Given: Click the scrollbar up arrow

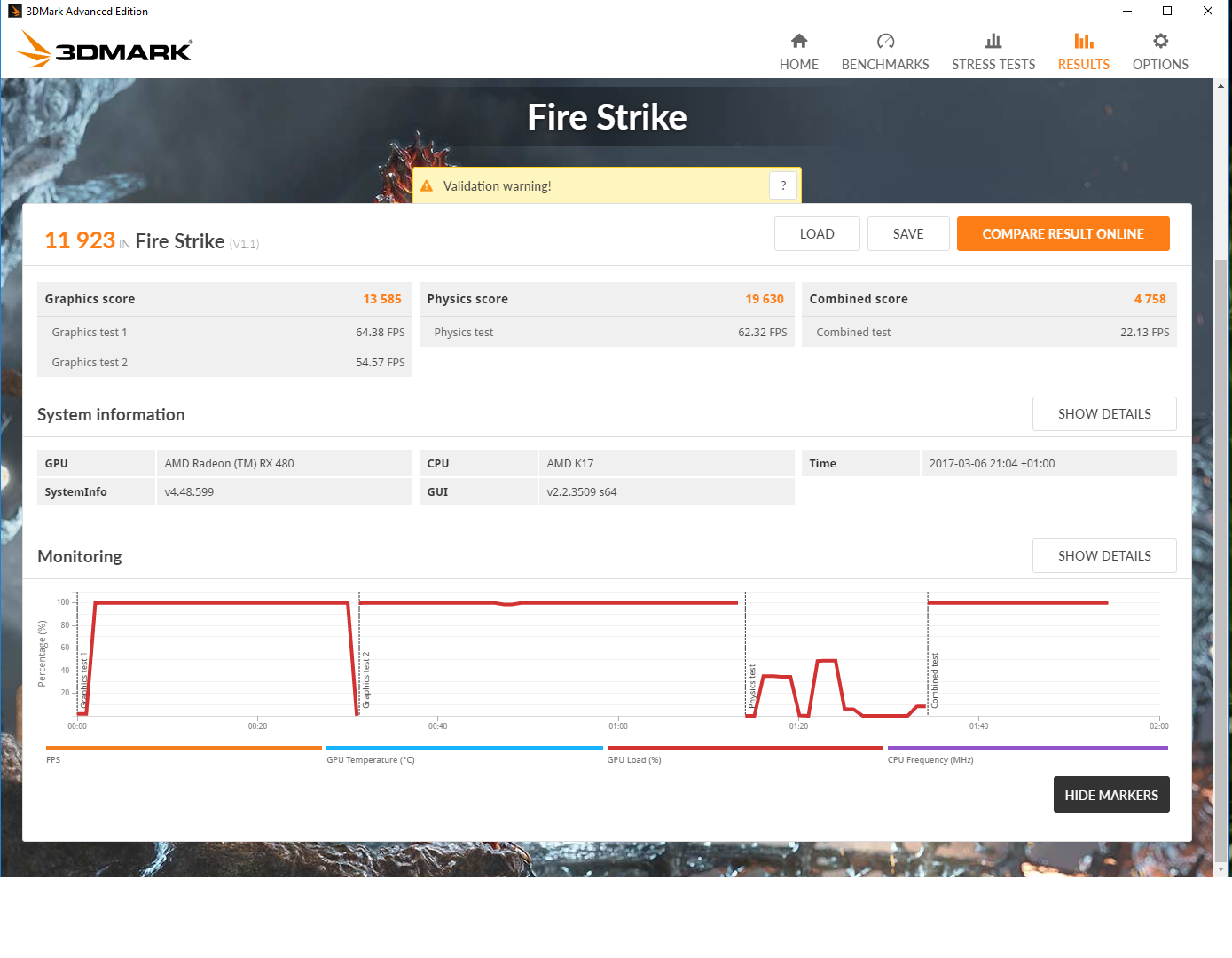Looking at the screenshot, I should coord(1220,86).
